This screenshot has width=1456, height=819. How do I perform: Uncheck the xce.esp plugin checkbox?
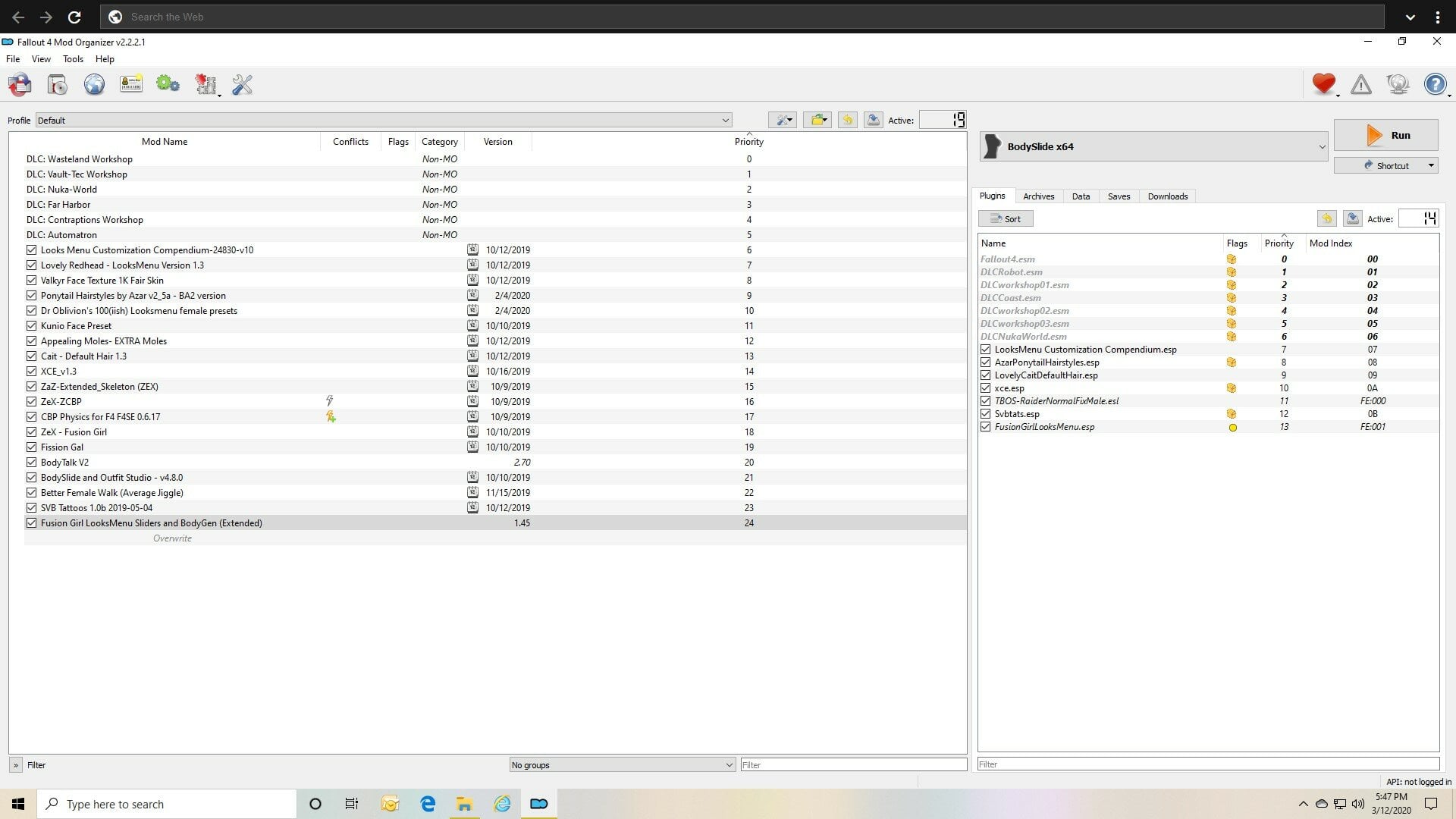click(985, 388)
